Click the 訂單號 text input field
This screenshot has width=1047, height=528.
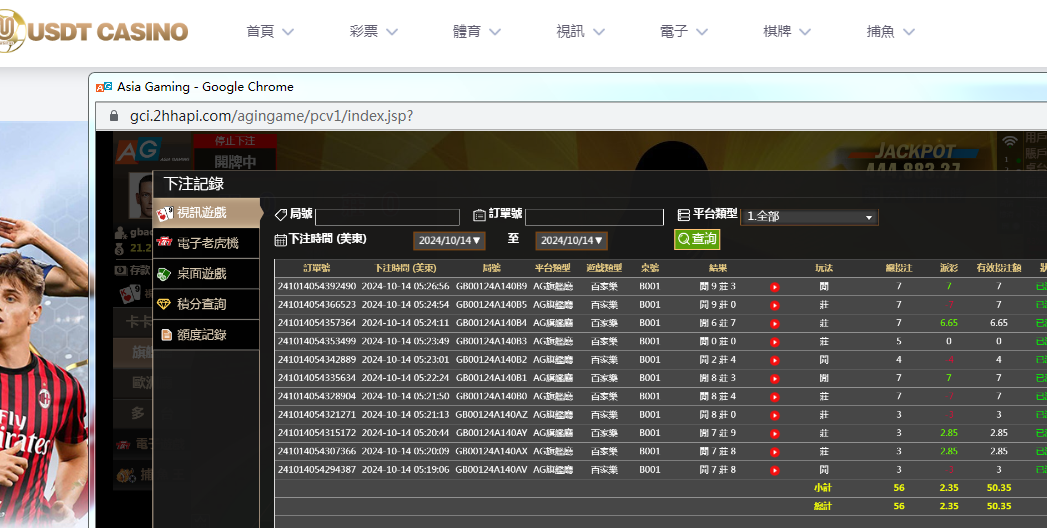click(594, 217)
